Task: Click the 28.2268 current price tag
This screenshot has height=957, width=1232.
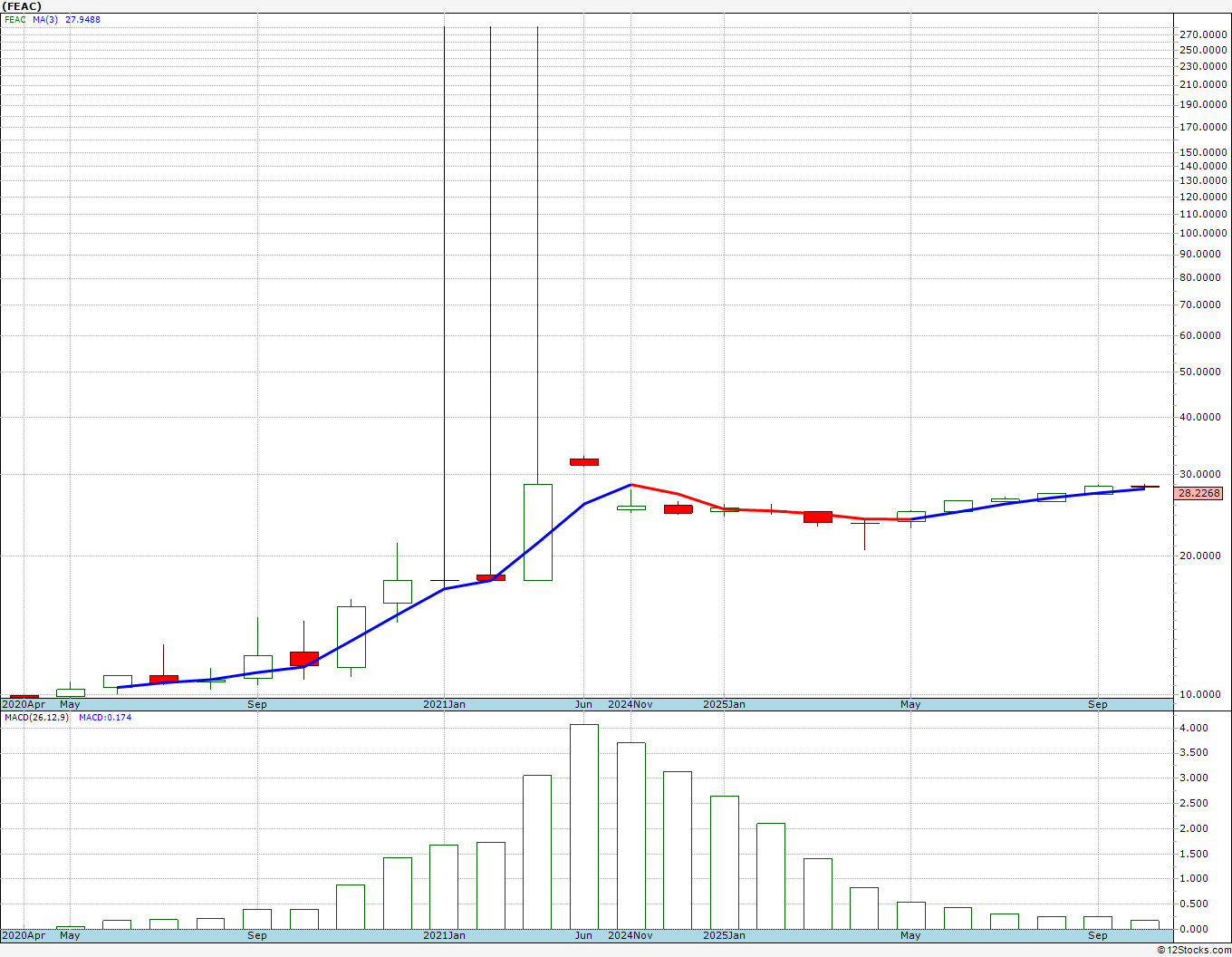Action: tap(1199, 494)
